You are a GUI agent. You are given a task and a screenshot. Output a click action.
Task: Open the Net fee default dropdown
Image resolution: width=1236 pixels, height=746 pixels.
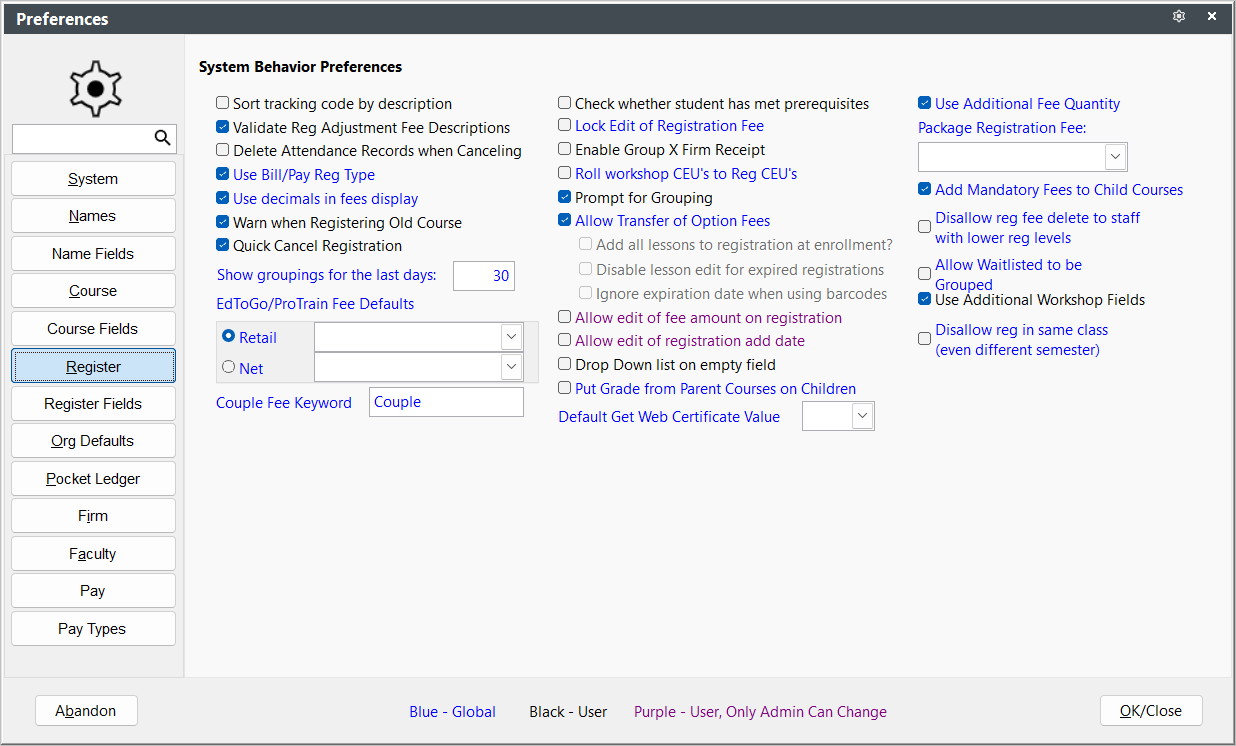click(511, 368)
